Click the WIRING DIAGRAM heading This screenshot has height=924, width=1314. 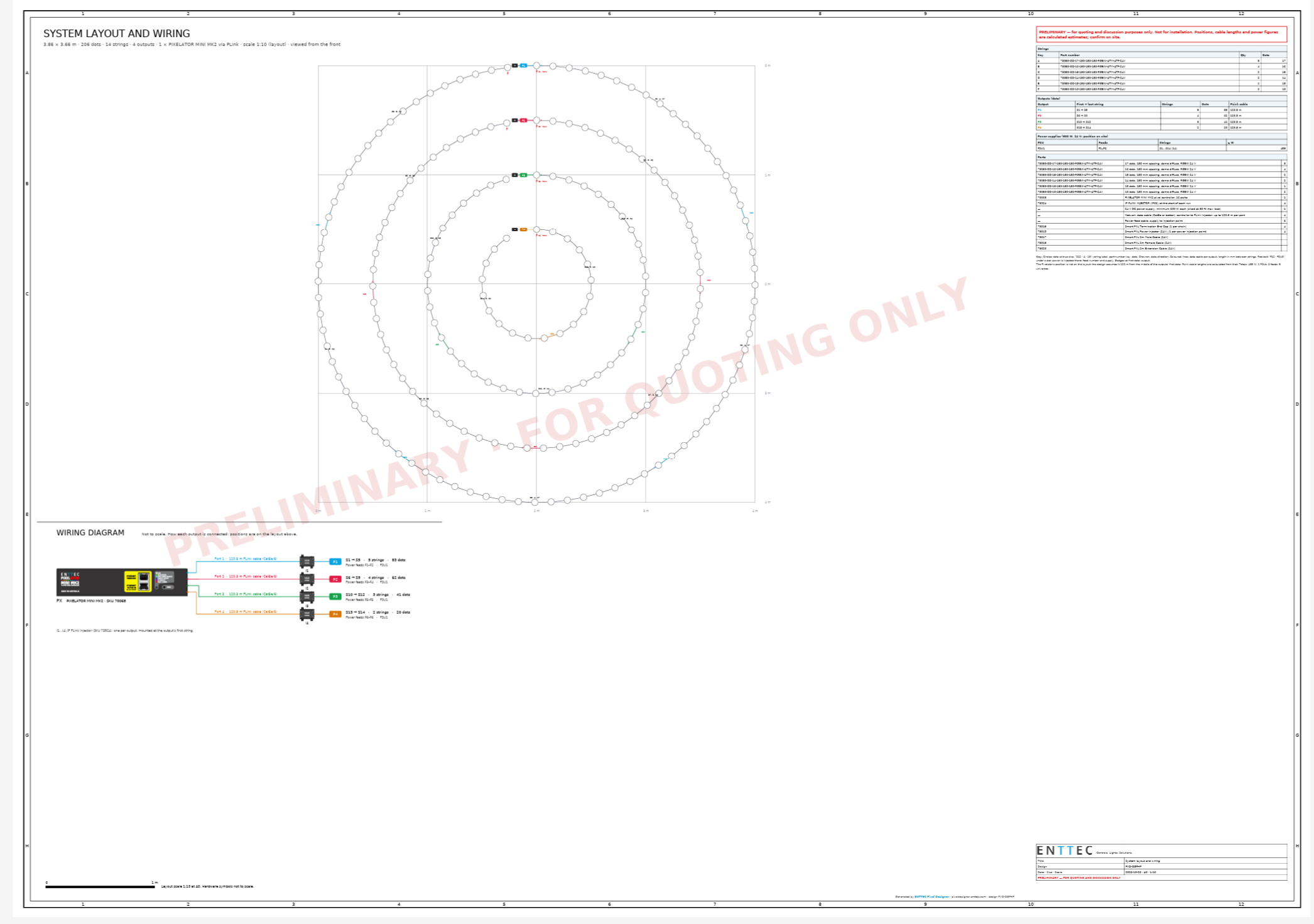pos(90,533)
